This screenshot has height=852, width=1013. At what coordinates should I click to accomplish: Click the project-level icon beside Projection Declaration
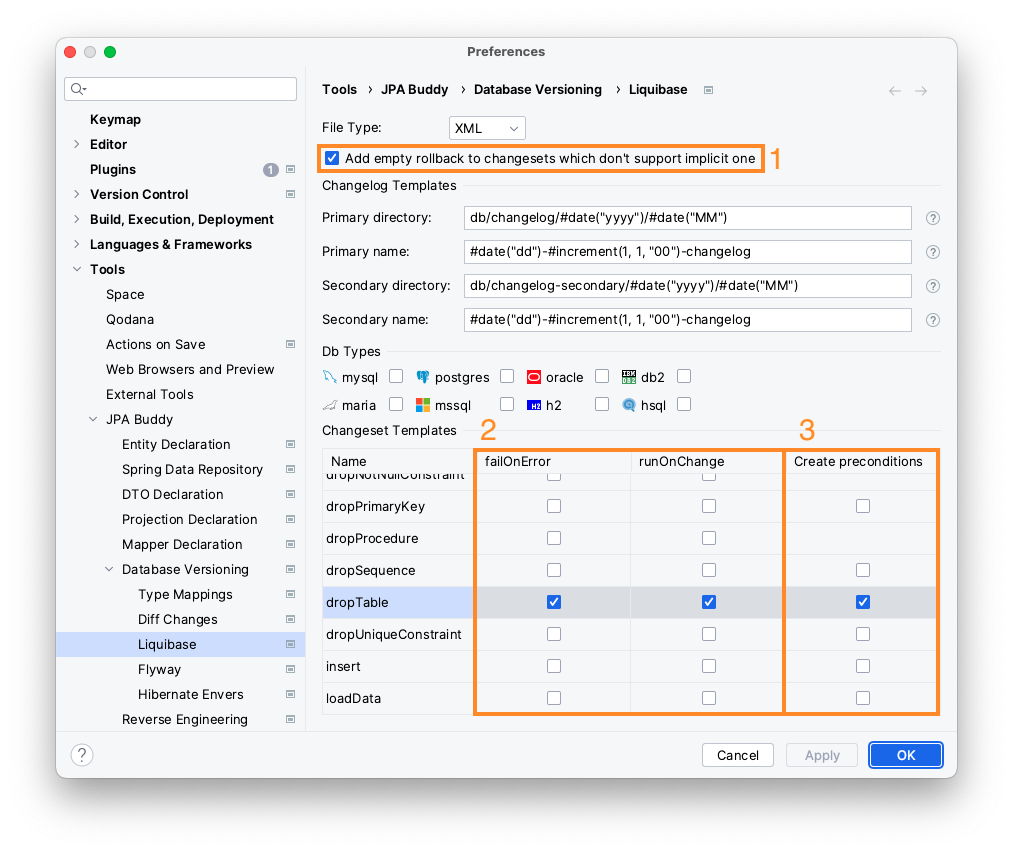(x=291, y=519)
